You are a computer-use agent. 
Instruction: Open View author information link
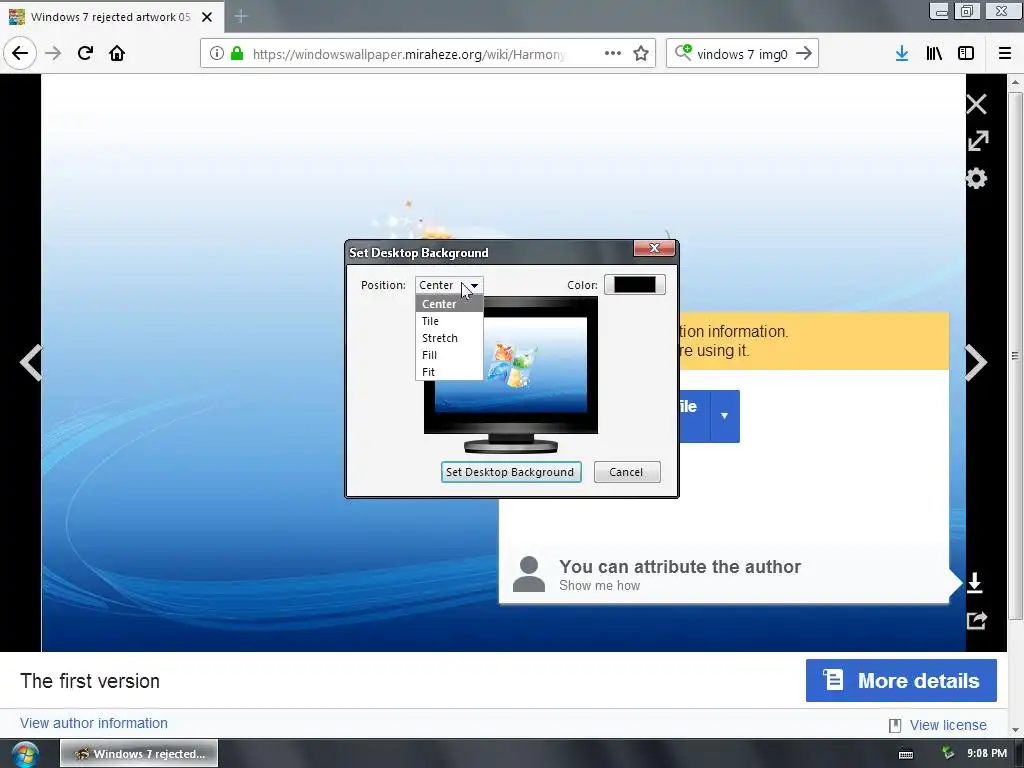click(x=94, y=723)
